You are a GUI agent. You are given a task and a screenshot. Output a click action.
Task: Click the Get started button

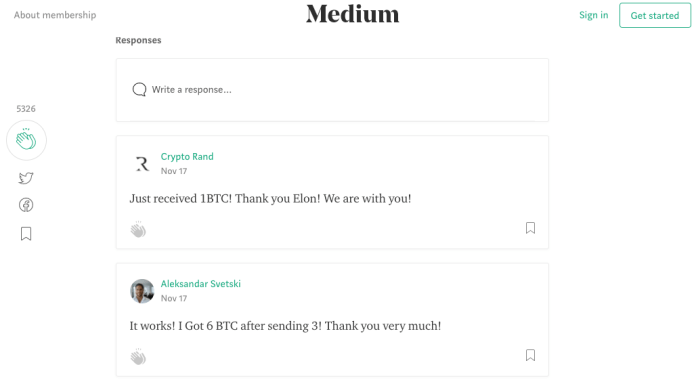click(655, 16)
